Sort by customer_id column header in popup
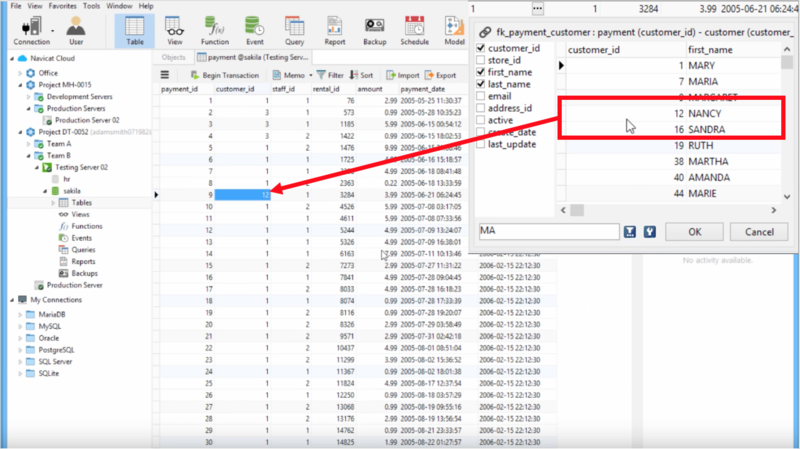The width and height of the screenshot is (800, 449). [625, 49]
